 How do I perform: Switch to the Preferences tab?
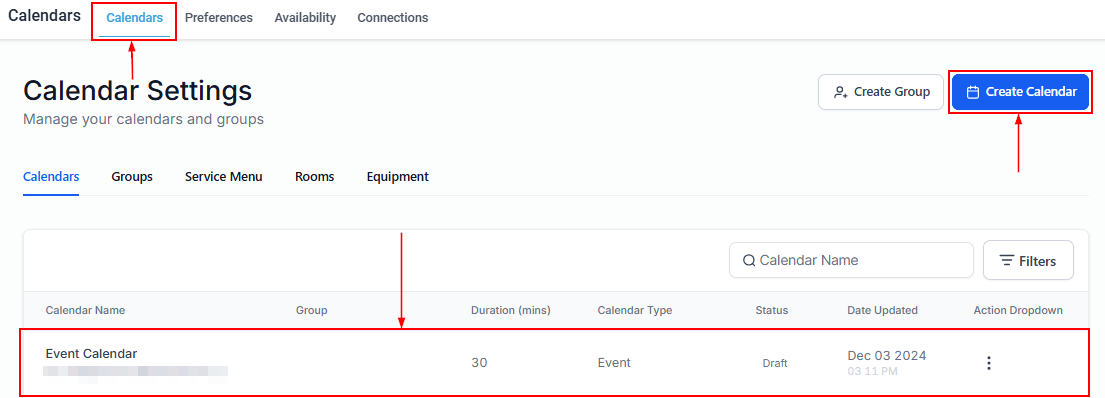(218, 18)
